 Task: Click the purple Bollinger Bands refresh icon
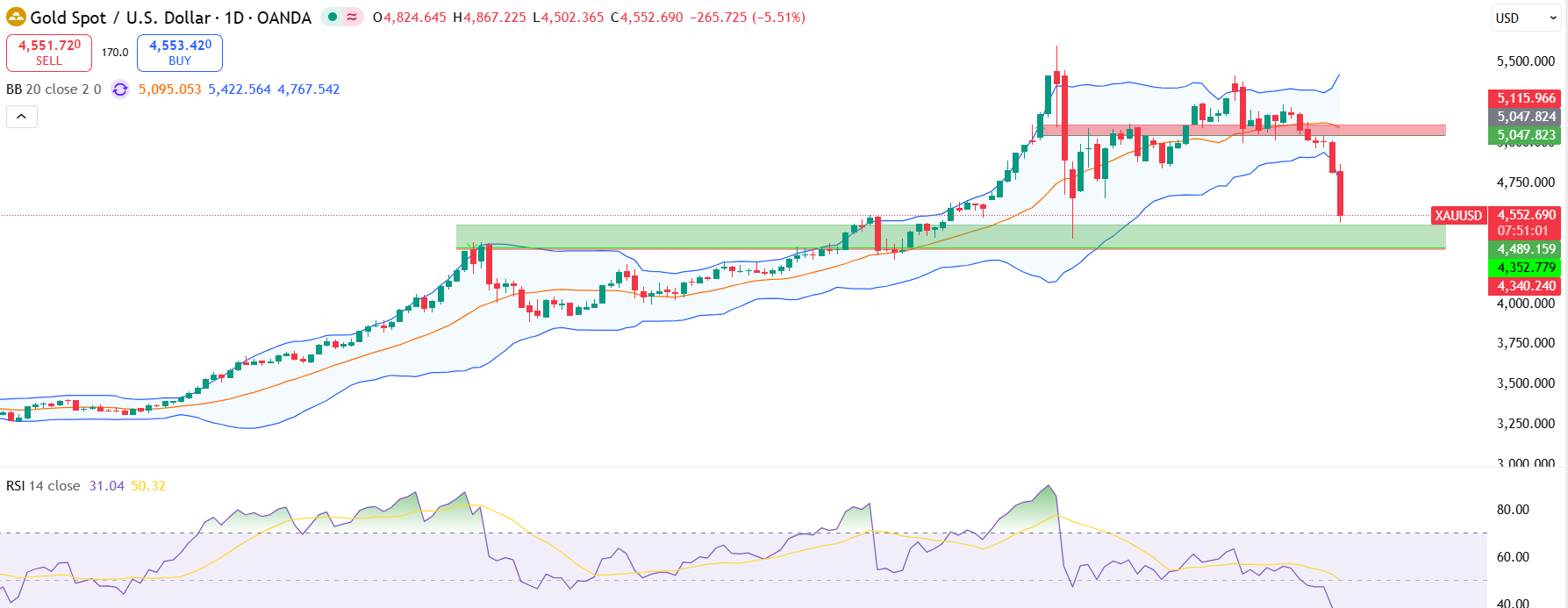pyautogui.click(x=120, y=89)
